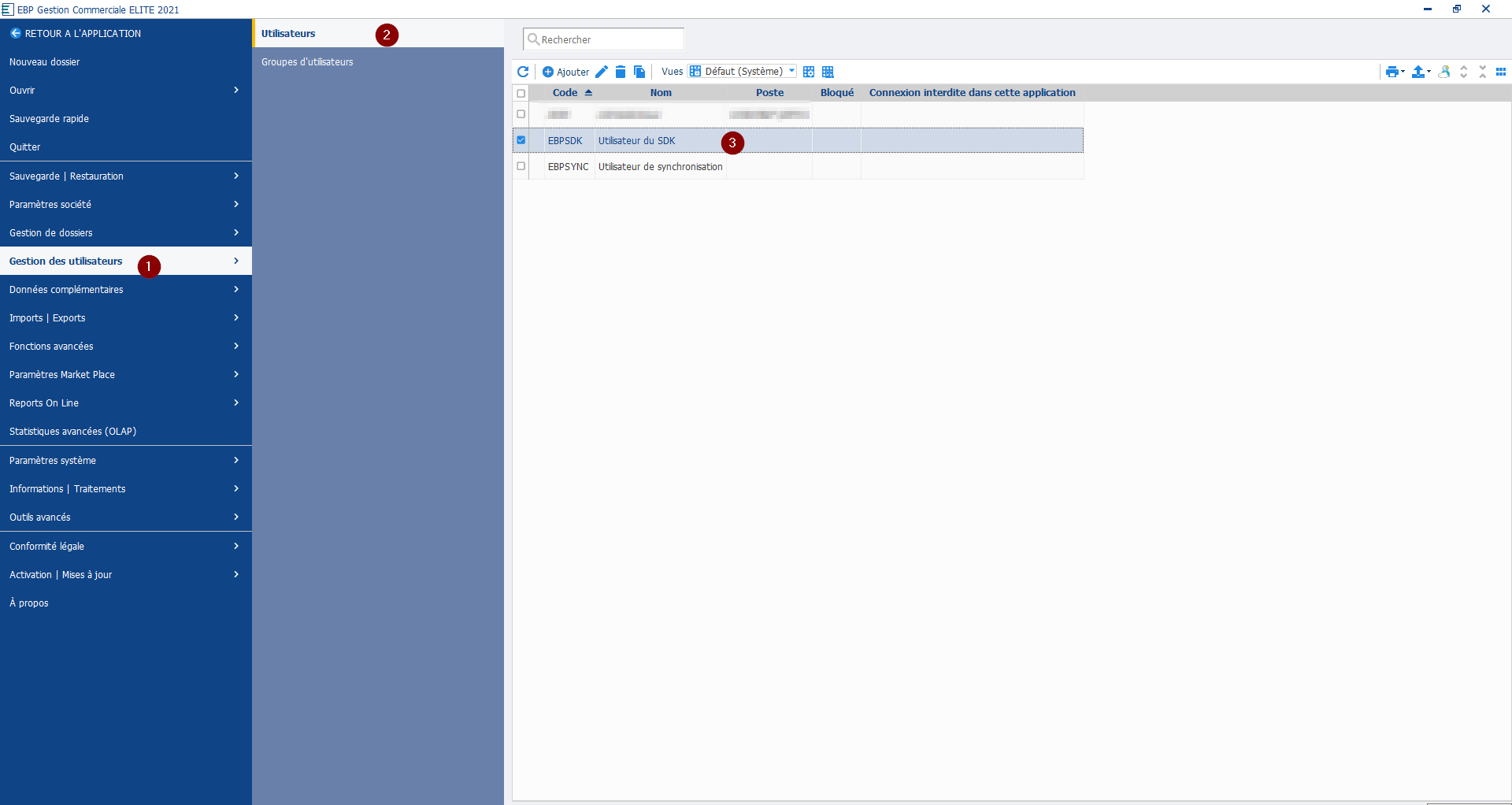
Task: Click the EBP application title icon
Action: tap(8, 9)
